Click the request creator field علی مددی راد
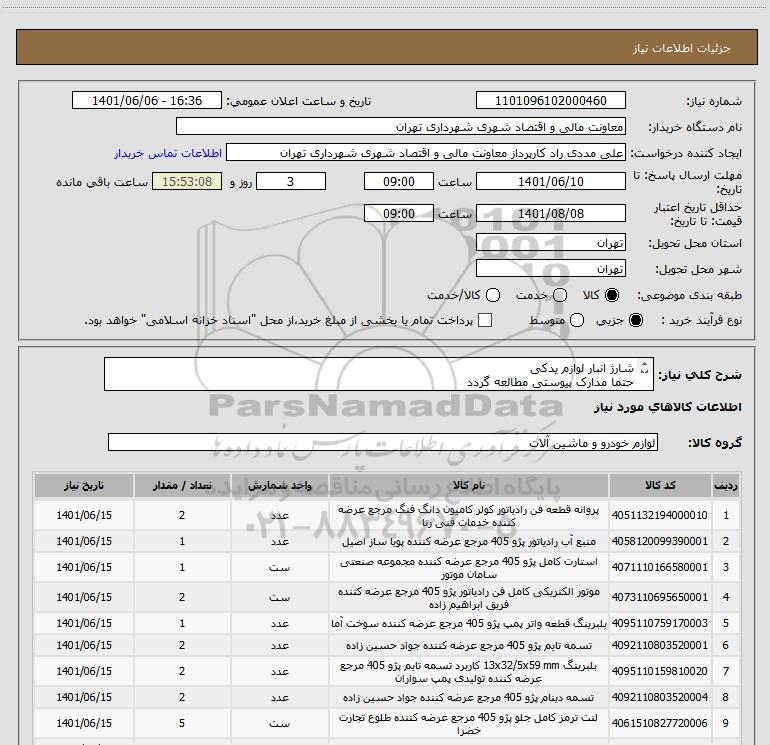Viewport: 770px width, 745px height. coord(426,153)
